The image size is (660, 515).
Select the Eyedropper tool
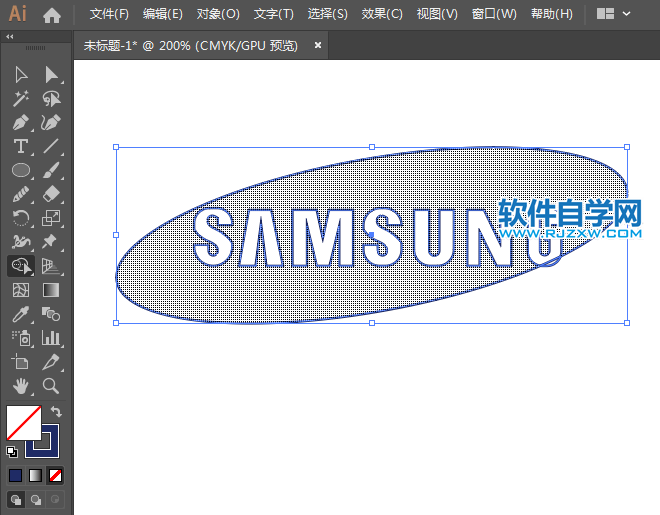click(21, 314)
